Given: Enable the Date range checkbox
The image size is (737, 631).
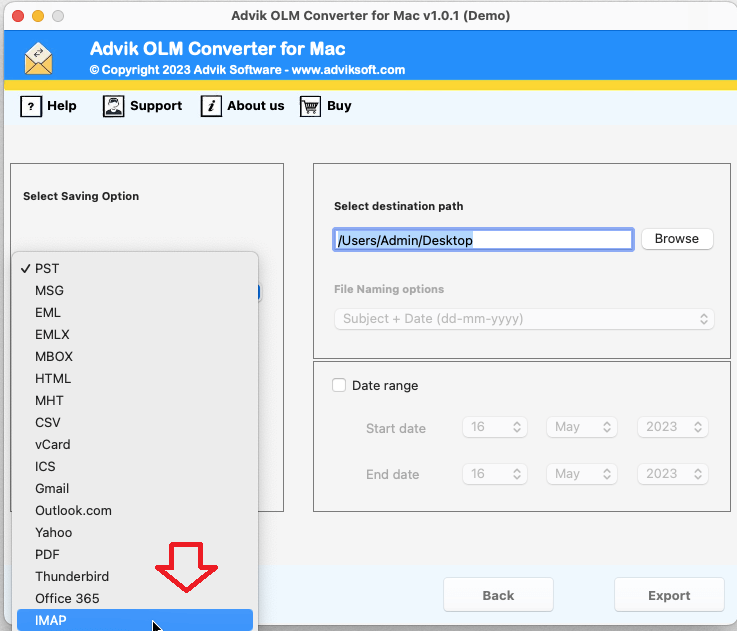Looking at the screenshot, I should (x=339, y=385).
